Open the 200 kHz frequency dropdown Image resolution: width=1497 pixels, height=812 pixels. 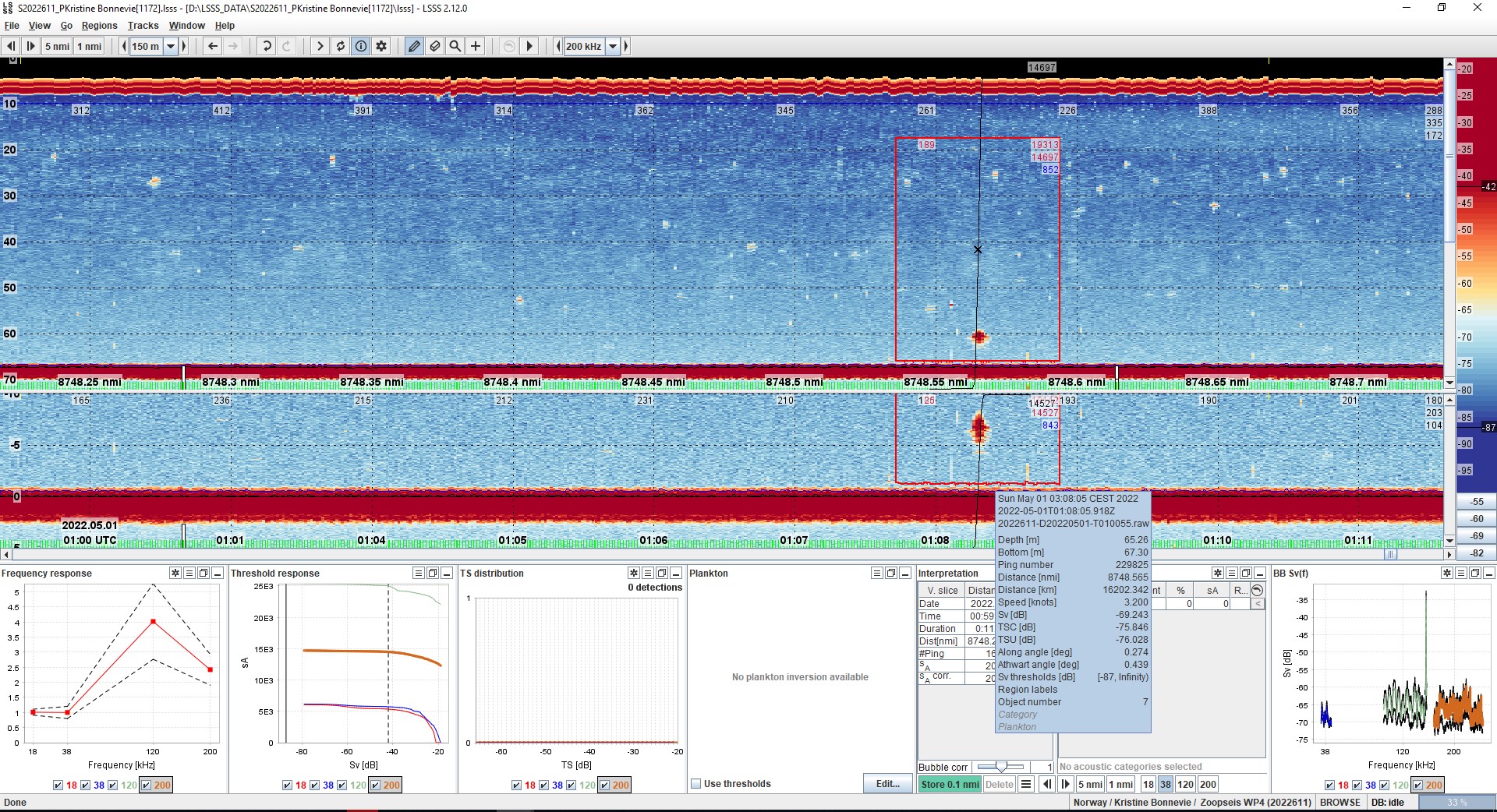(x=611, y=46)
